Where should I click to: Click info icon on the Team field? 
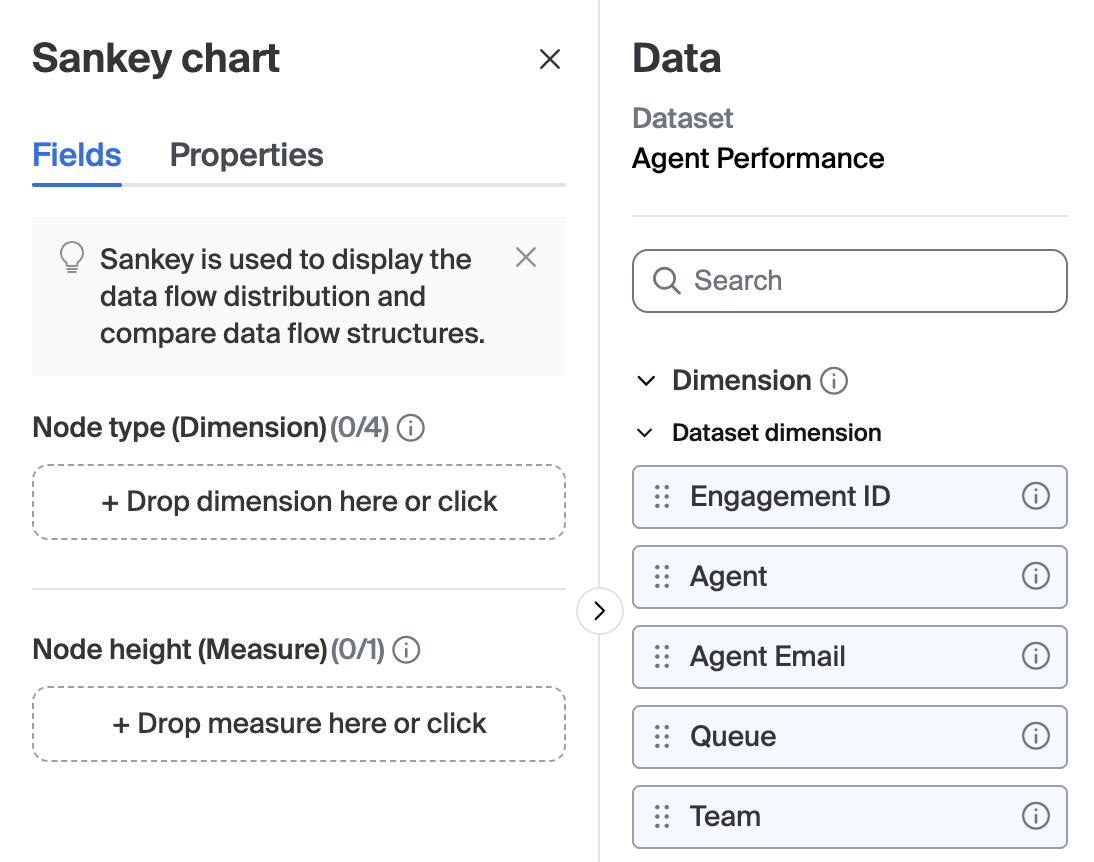pos(1035,816)
